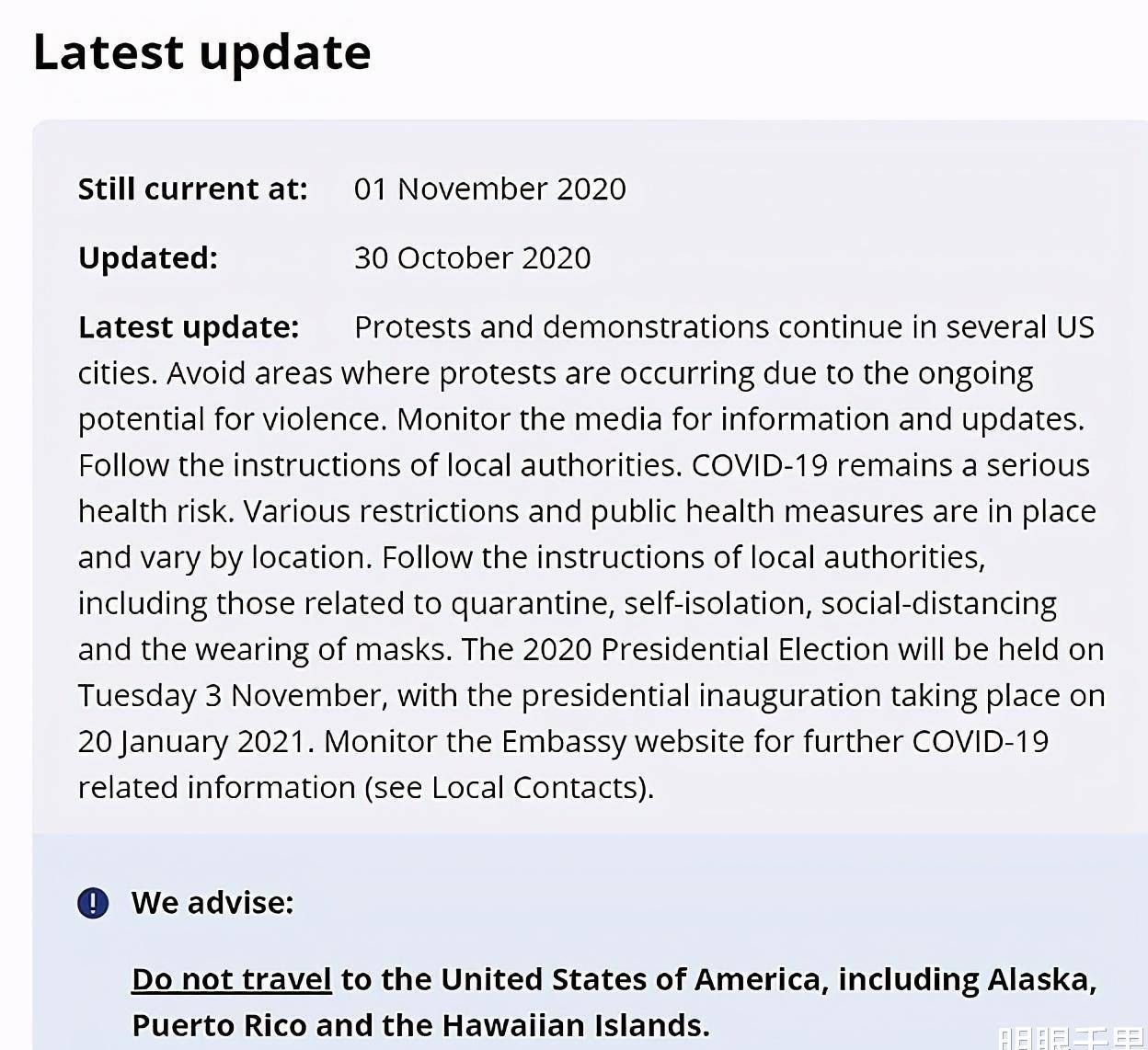Click 'COVID-19 remains a serious' text
The image size is (1148, 1050).
(x=890, y=465)
